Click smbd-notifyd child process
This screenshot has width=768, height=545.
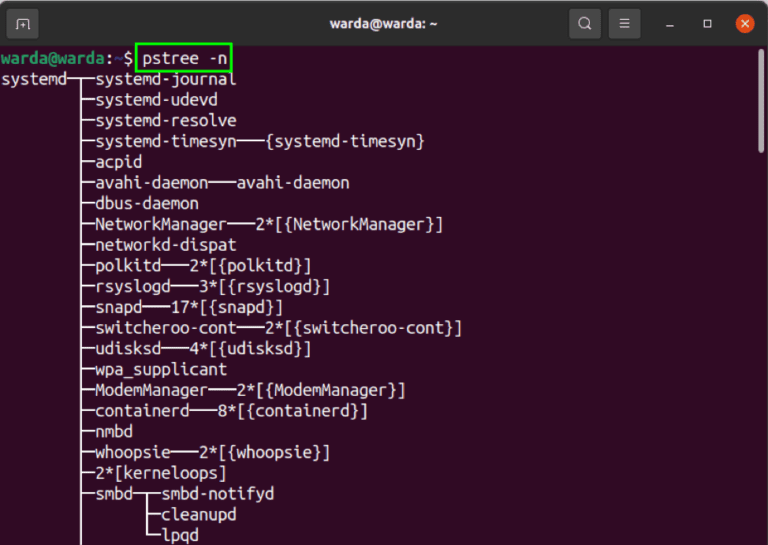pyautogui.click(x=217, y=494)
